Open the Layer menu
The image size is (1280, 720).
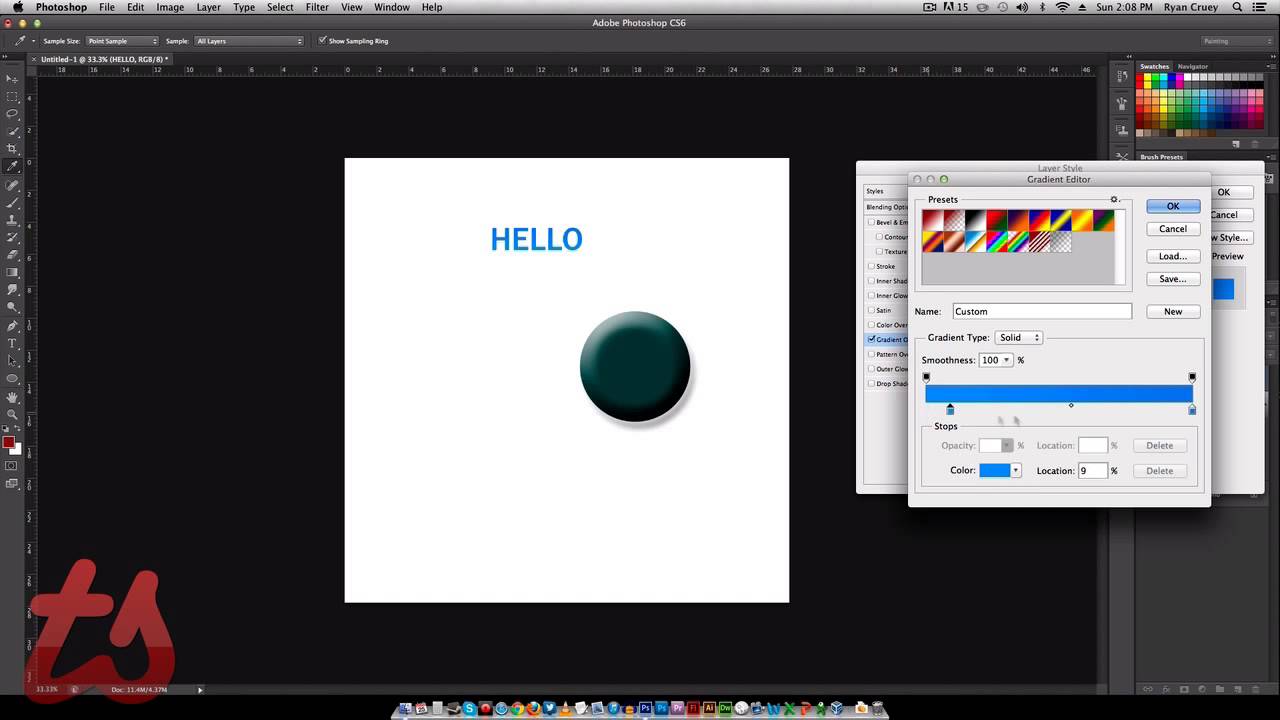click(208, 7)
